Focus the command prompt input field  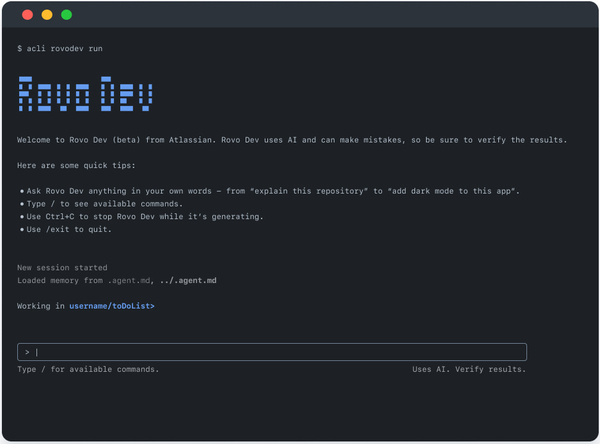[x=272, y=352]
